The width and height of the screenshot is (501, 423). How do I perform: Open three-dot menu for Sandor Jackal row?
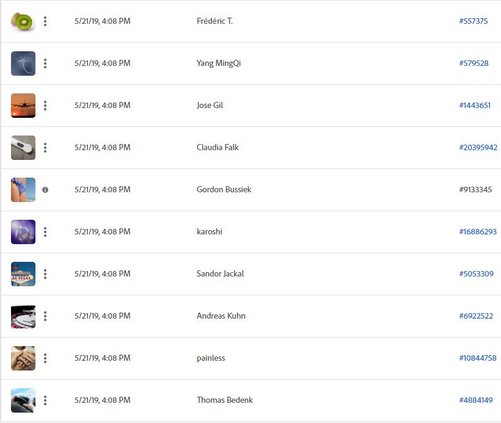pos(45,274)
